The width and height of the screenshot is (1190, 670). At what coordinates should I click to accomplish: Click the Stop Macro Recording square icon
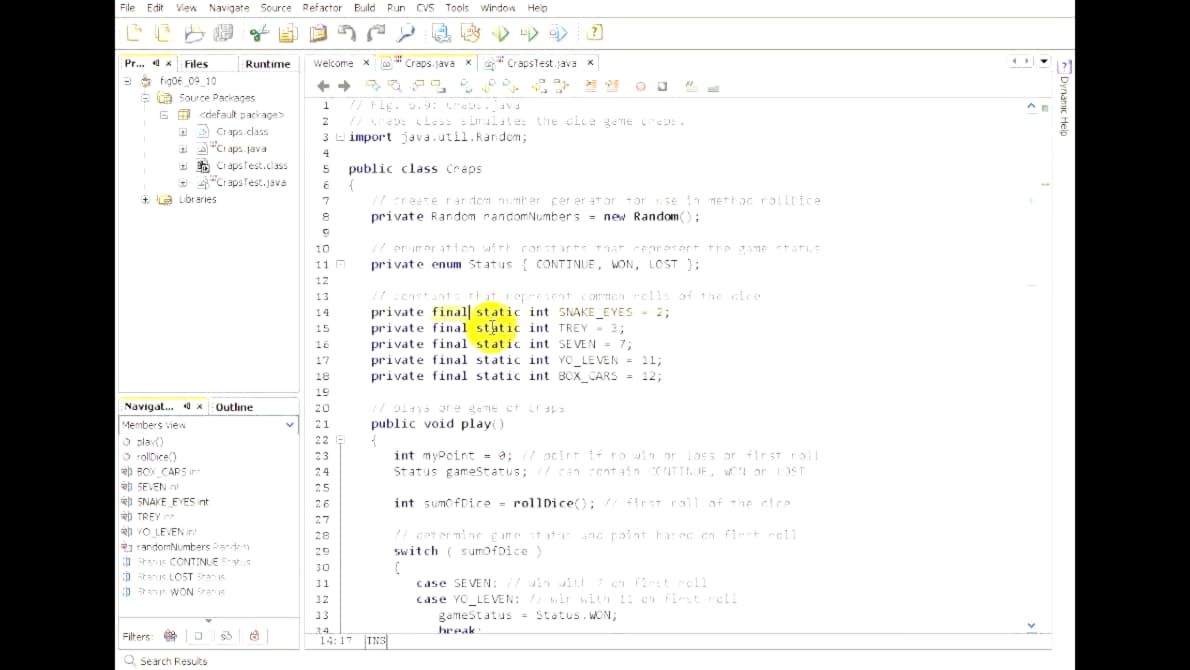[663, 87]
